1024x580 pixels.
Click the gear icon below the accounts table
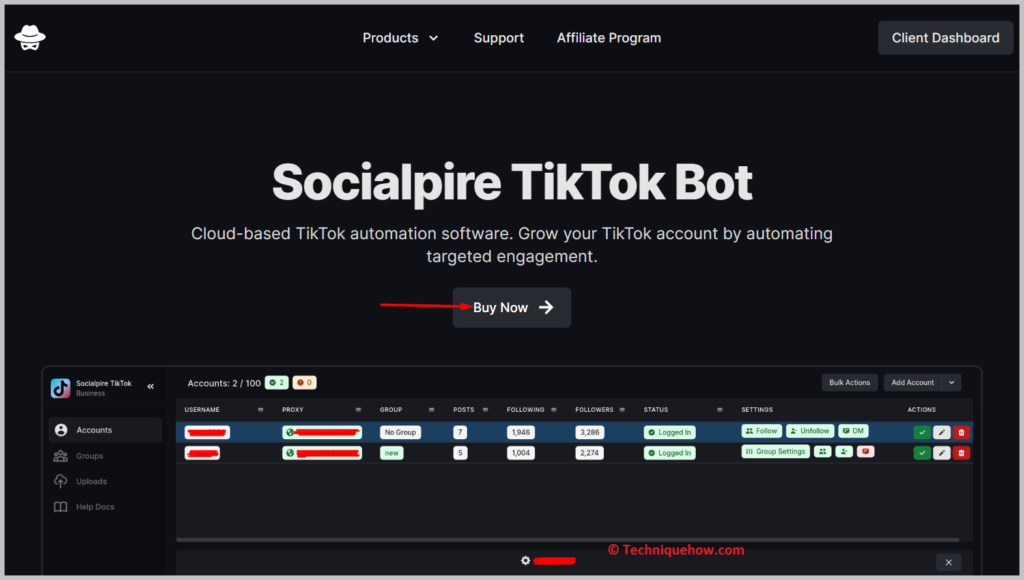526,560
